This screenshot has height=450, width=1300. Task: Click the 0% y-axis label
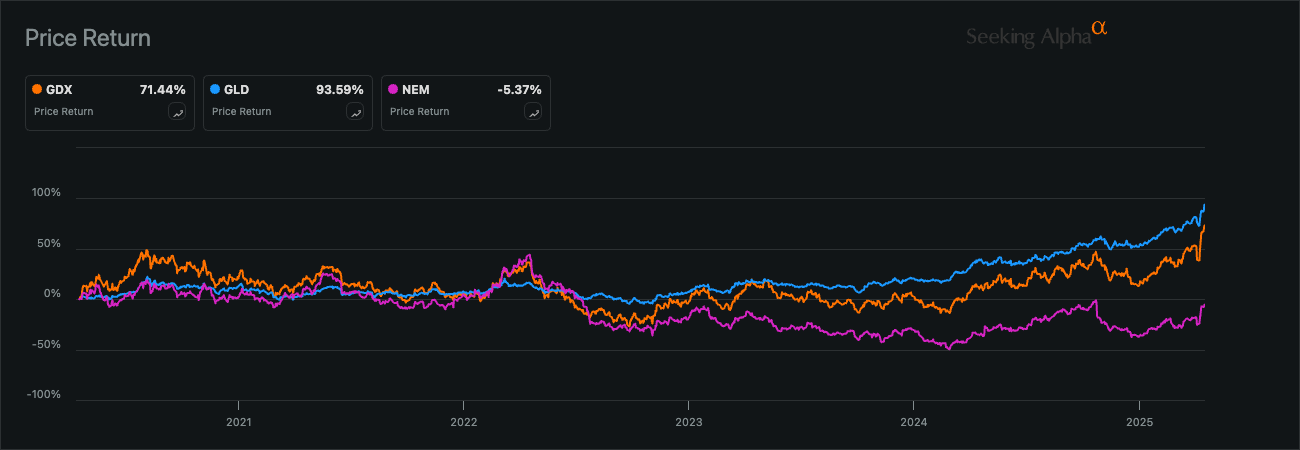click(52, 294)
